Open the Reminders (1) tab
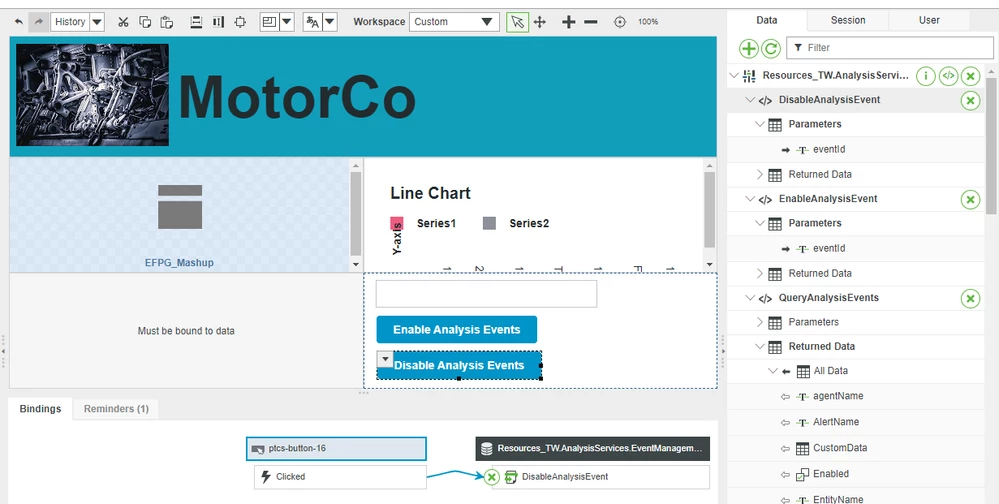The width and height of the screenshot is (999, 504). pyautogui.click(x=116, y=408)
